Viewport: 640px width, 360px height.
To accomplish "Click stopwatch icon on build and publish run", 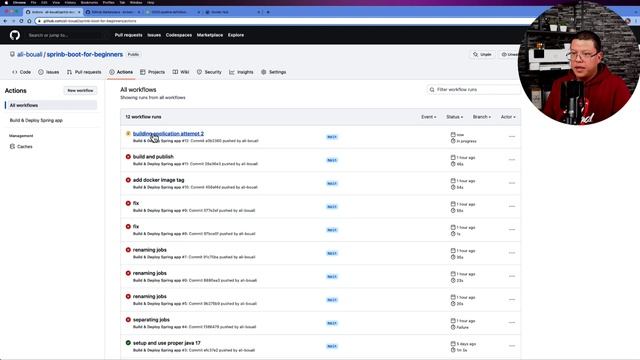I will click(x=453, y=164).
